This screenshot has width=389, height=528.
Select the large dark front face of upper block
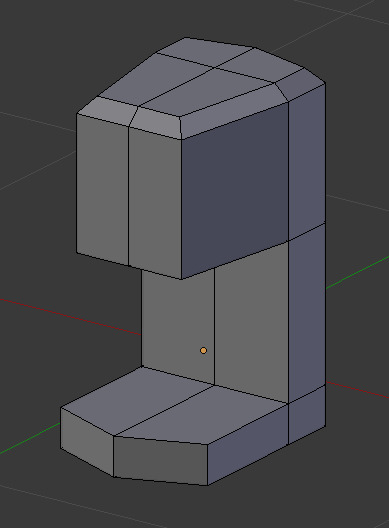[x=235, y=191]
